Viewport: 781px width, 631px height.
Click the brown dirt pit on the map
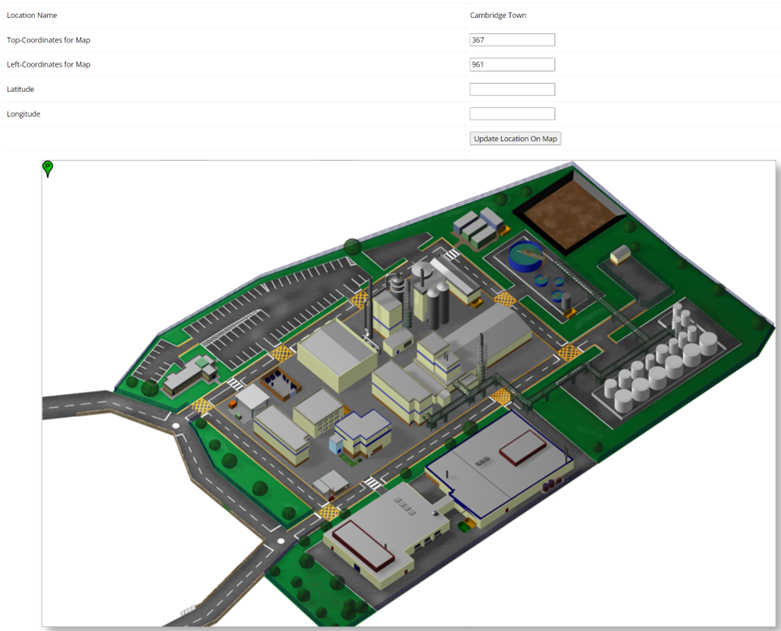pyautogui.click(x=570, y=212)
